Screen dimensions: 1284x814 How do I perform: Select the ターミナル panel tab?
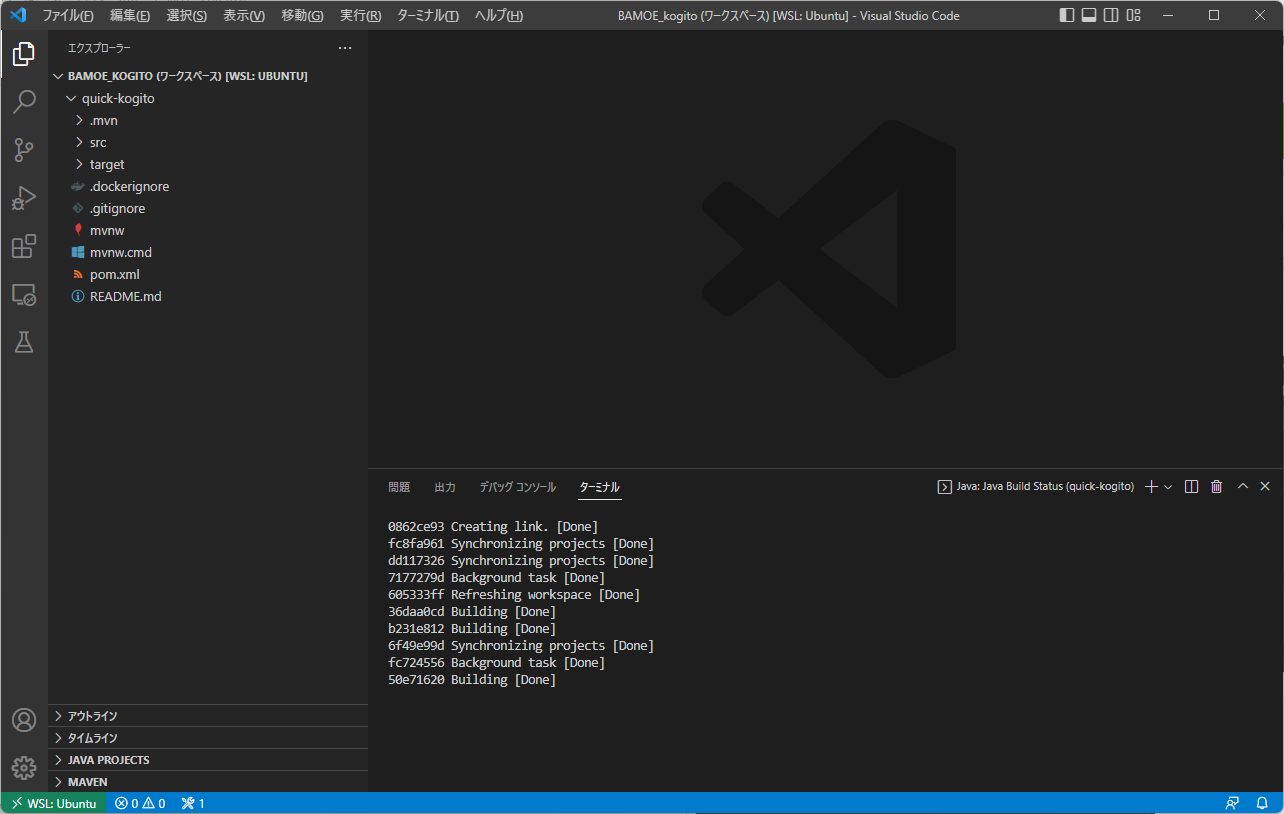click(x=600, y=487)
